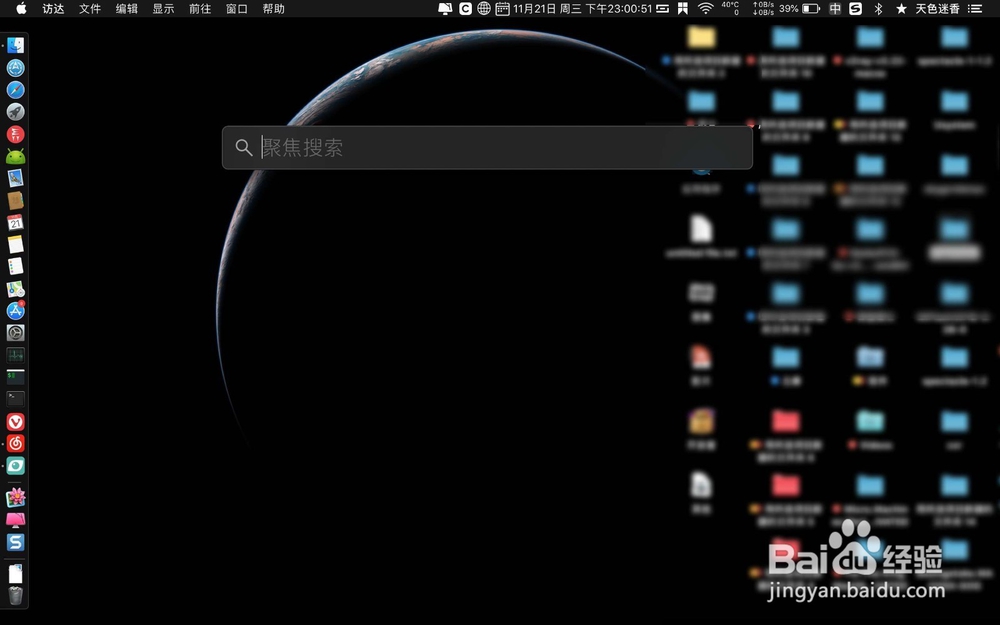This screenshot has width=1000, height=625.
Task: Click the Spotlight magnifying glass icon
Action: [x=244, y=148]
